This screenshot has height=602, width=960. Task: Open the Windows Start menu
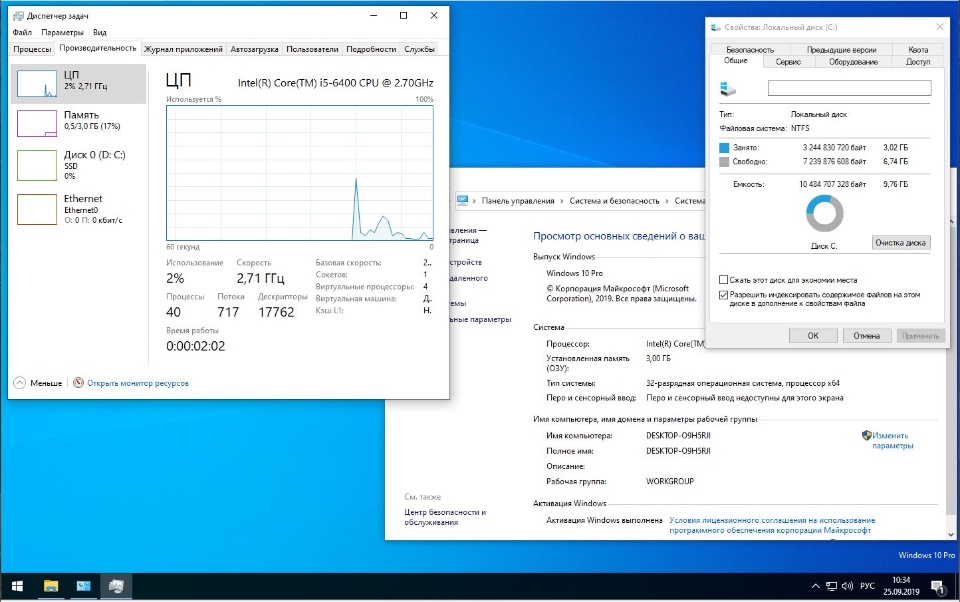(17, 587)
